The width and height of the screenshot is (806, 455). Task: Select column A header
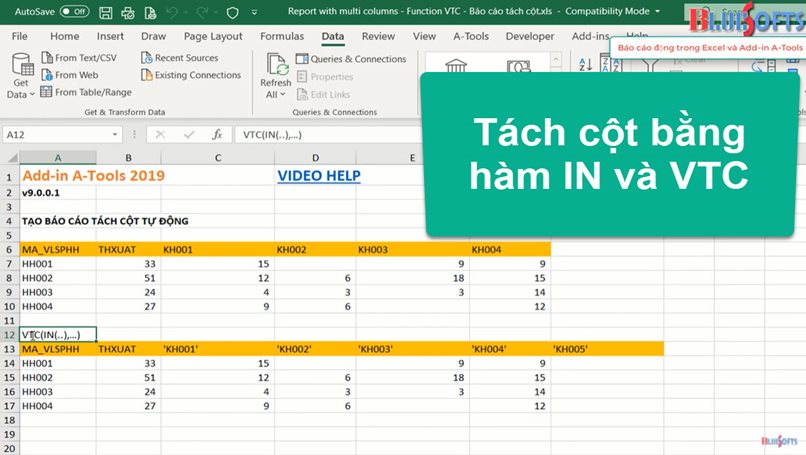[x=58, y=158]
